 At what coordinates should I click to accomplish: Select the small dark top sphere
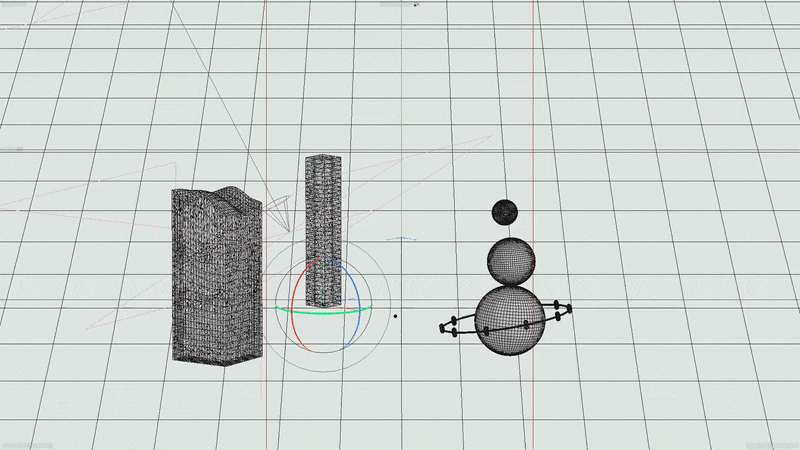(x=505, y=212)
